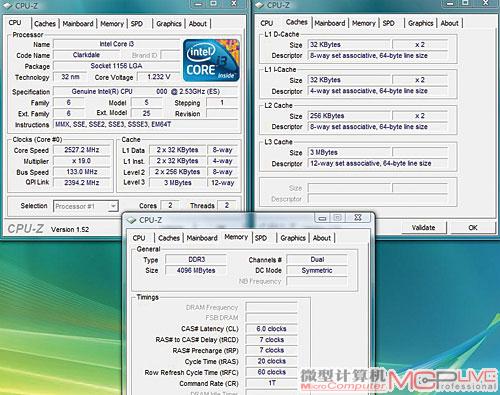
Task: Click the Specification field 'Genuine Intel(R) CPU'
Action: tap(146, 91)
